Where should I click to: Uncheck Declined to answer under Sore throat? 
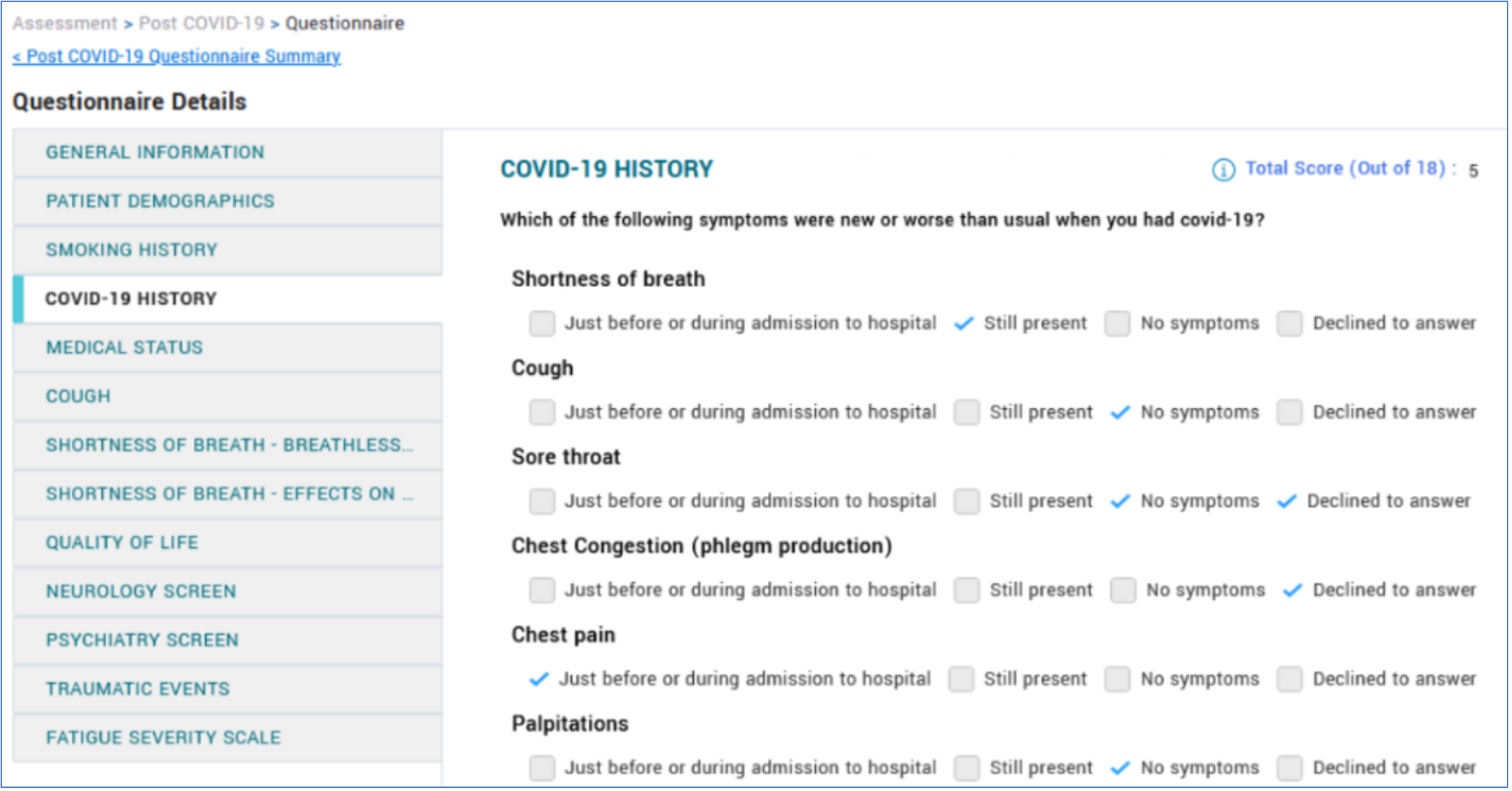coord(1286,502)
